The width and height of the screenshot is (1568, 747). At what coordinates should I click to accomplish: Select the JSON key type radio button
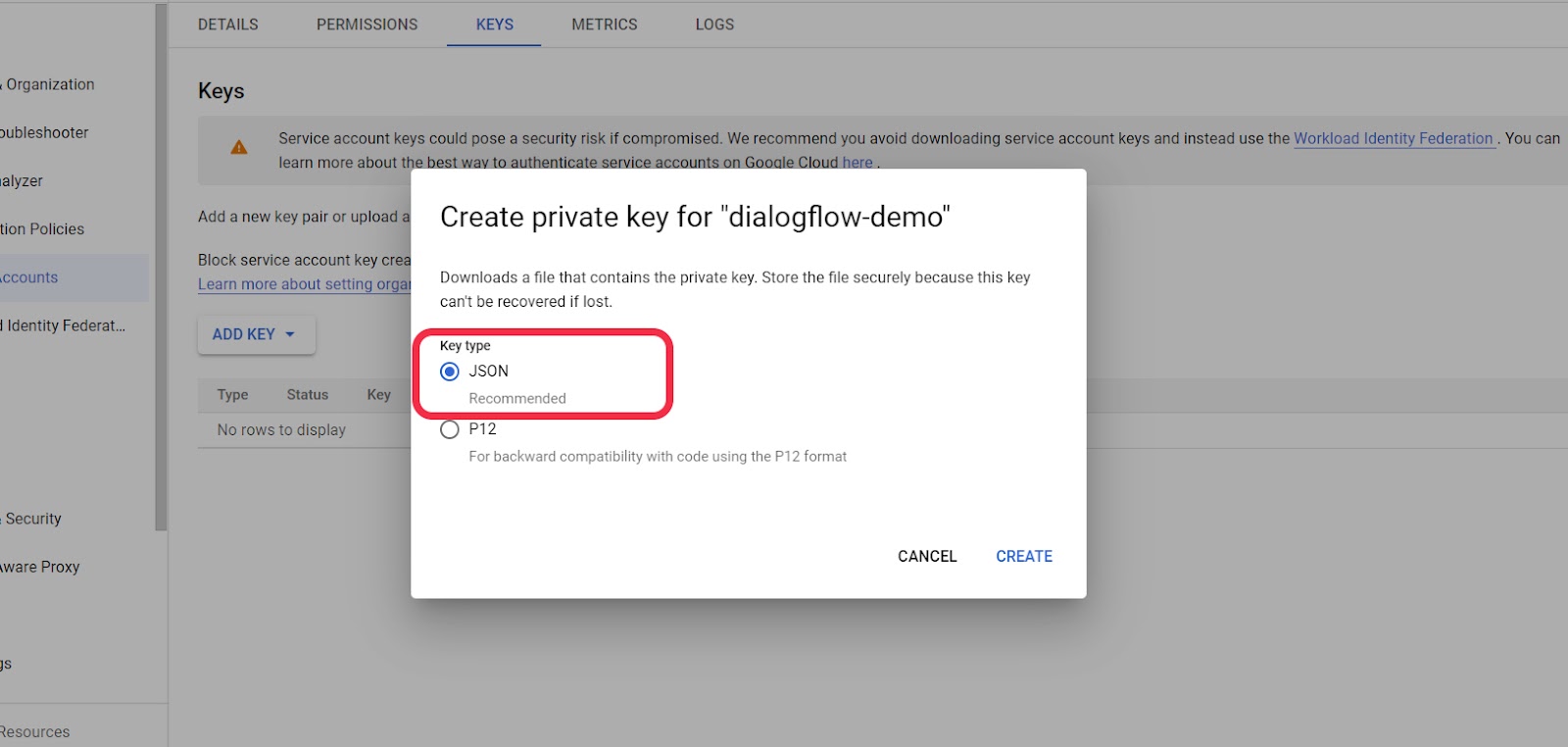450,372
